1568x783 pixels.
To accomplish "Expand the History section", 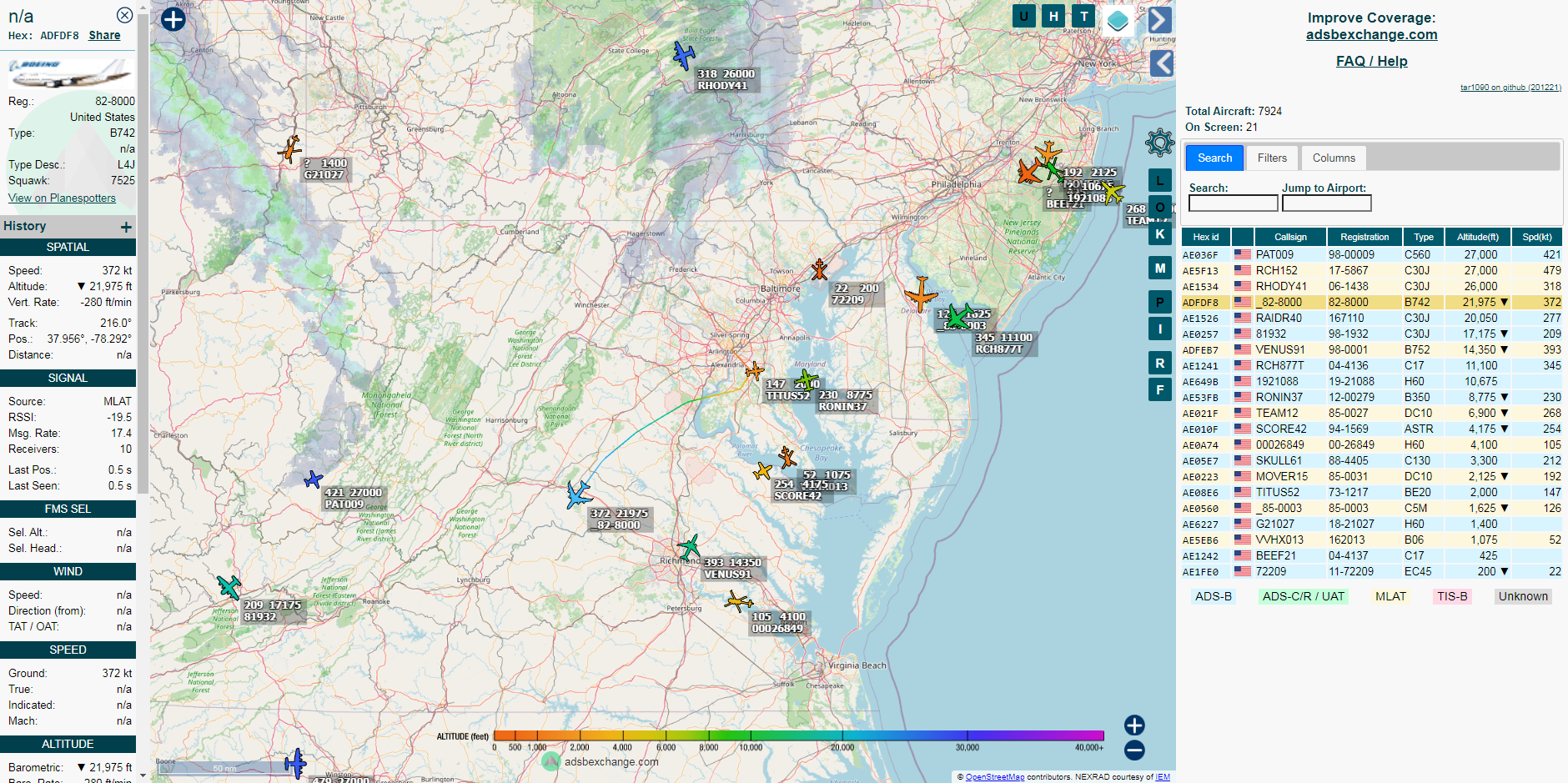I will tap(126, 227).
